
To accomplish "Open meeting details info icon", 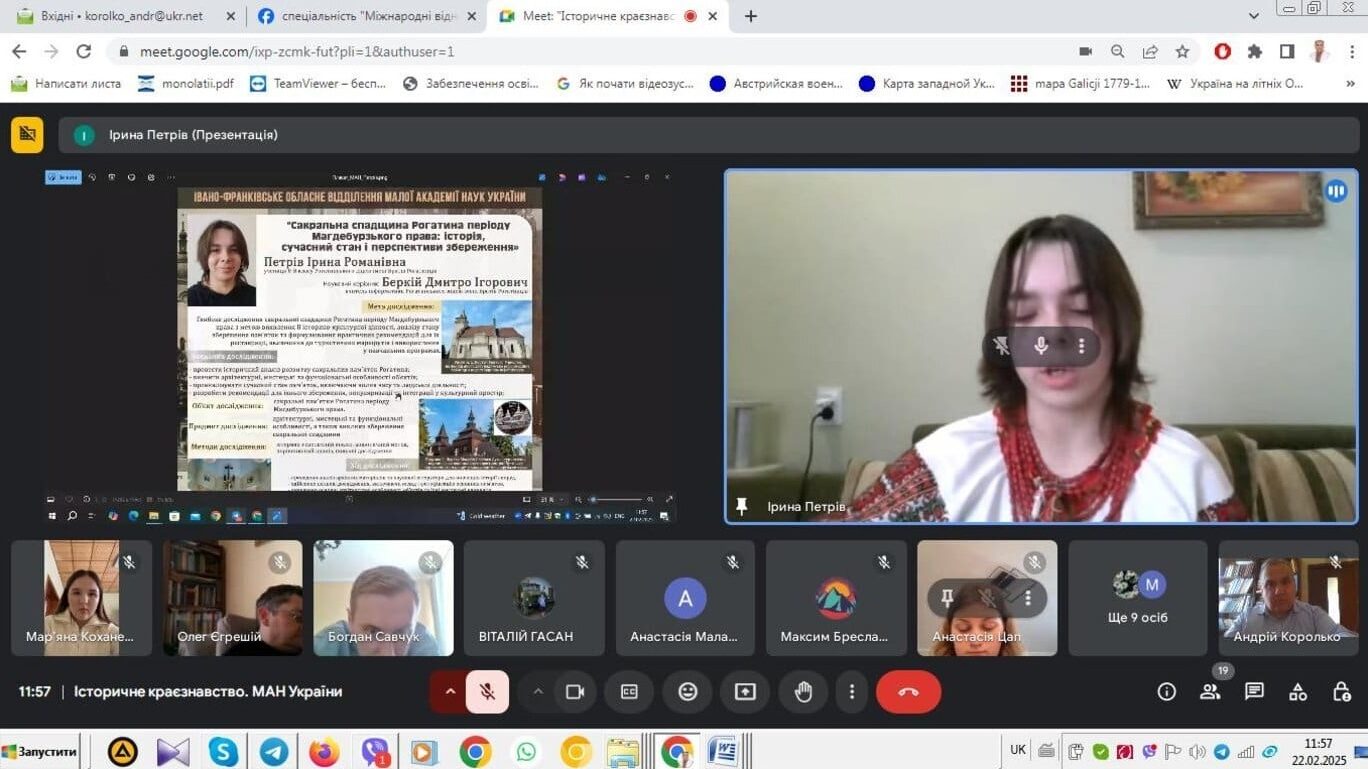I will (x=1166, y=692).
